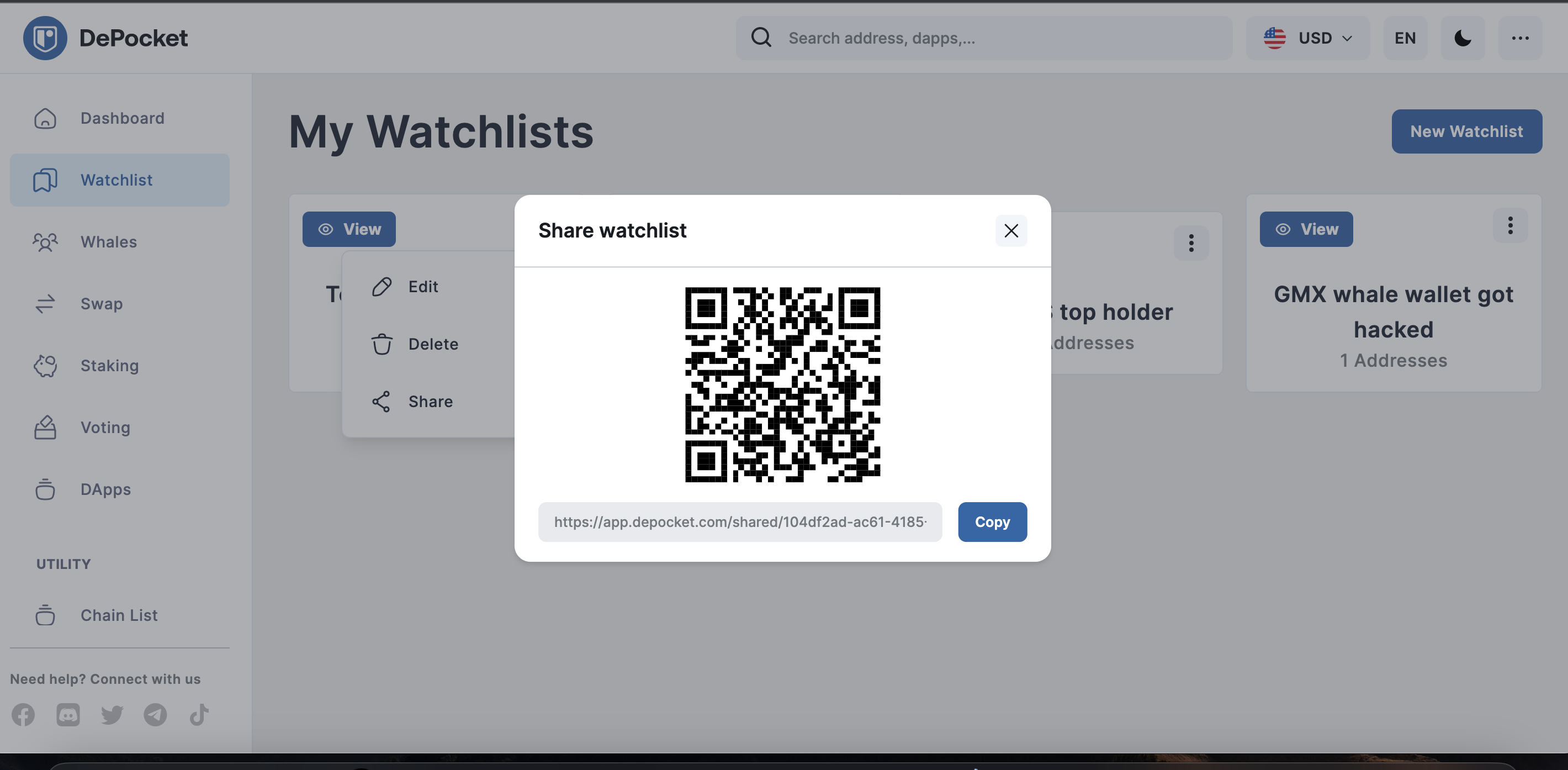Screen dimensions: 1568x770
Task: Click the Voting ballot icon
Action: 45,427
